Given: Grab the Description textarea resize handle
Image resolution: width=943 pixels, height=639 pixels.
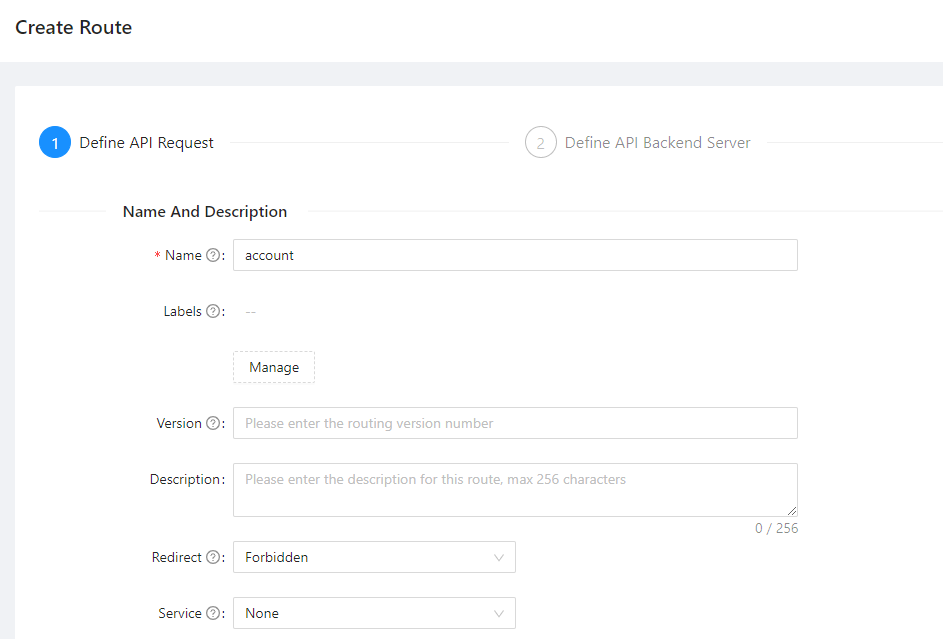Looking at the screenshot, I should pos(791,510).
